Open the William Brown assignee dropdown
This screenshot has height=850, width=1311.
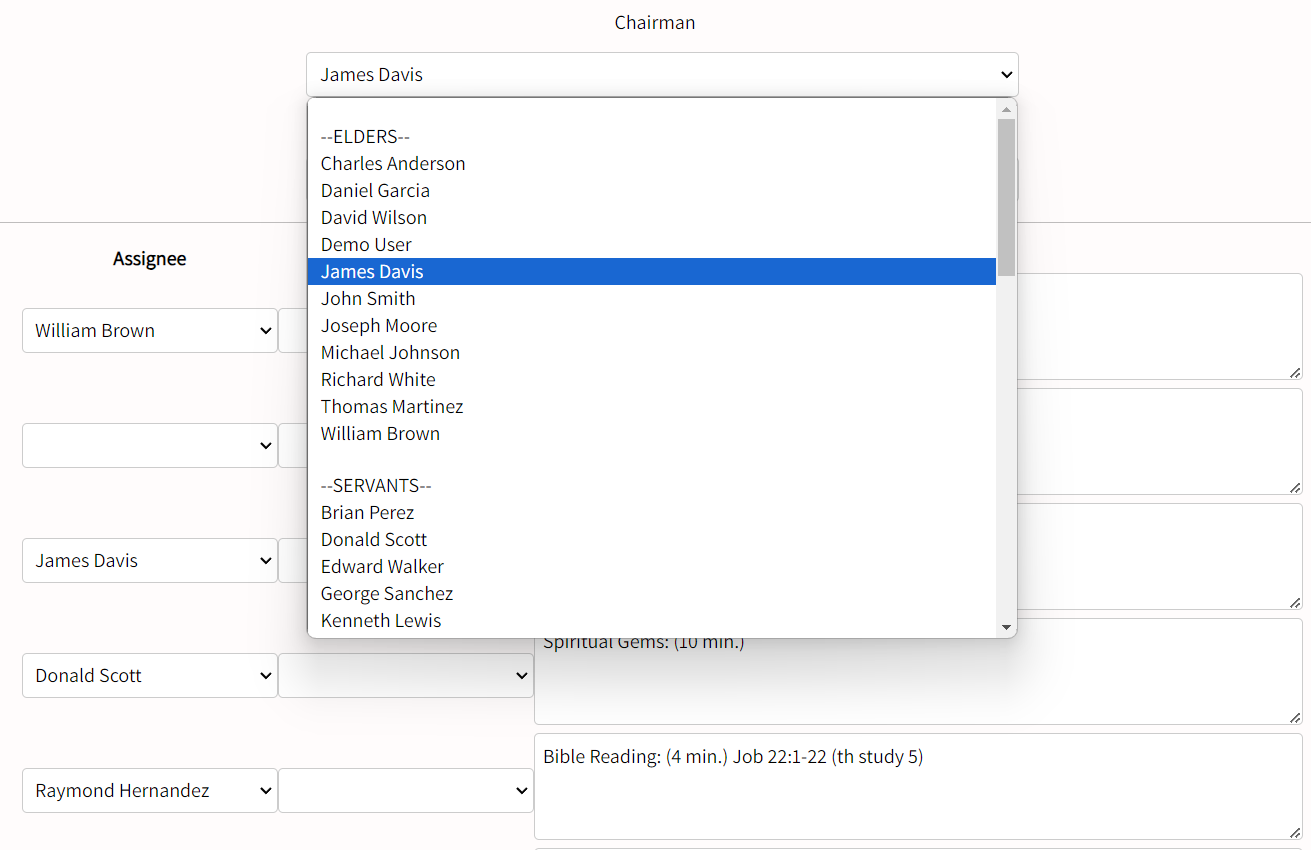pyautogui.click(x=150, y=331)
